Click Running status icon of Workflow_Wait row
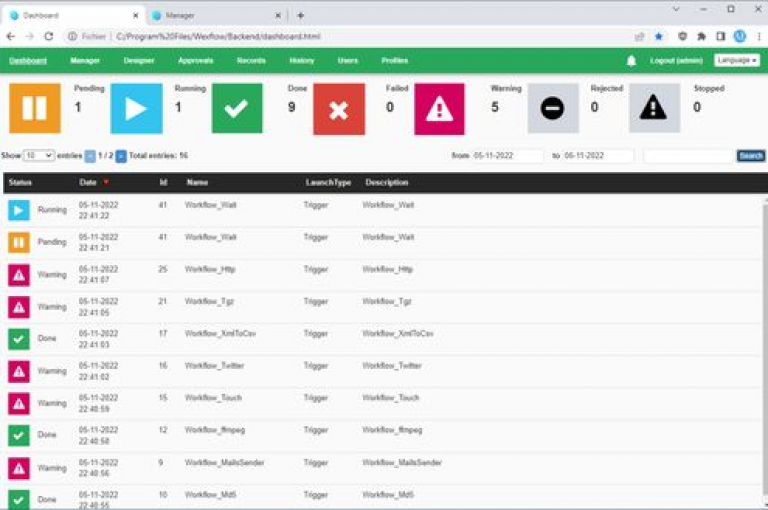The width and height of the screenshot is (768, 510). (19, 210)
